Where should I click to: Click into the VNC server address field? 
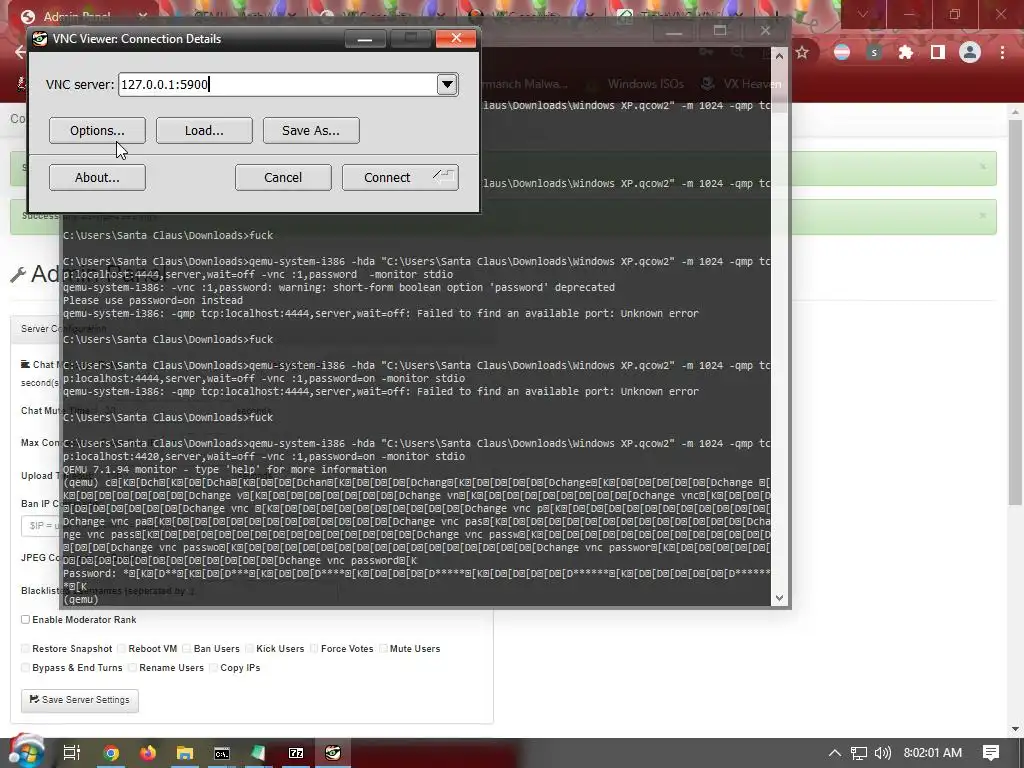[x=278, y=84]
